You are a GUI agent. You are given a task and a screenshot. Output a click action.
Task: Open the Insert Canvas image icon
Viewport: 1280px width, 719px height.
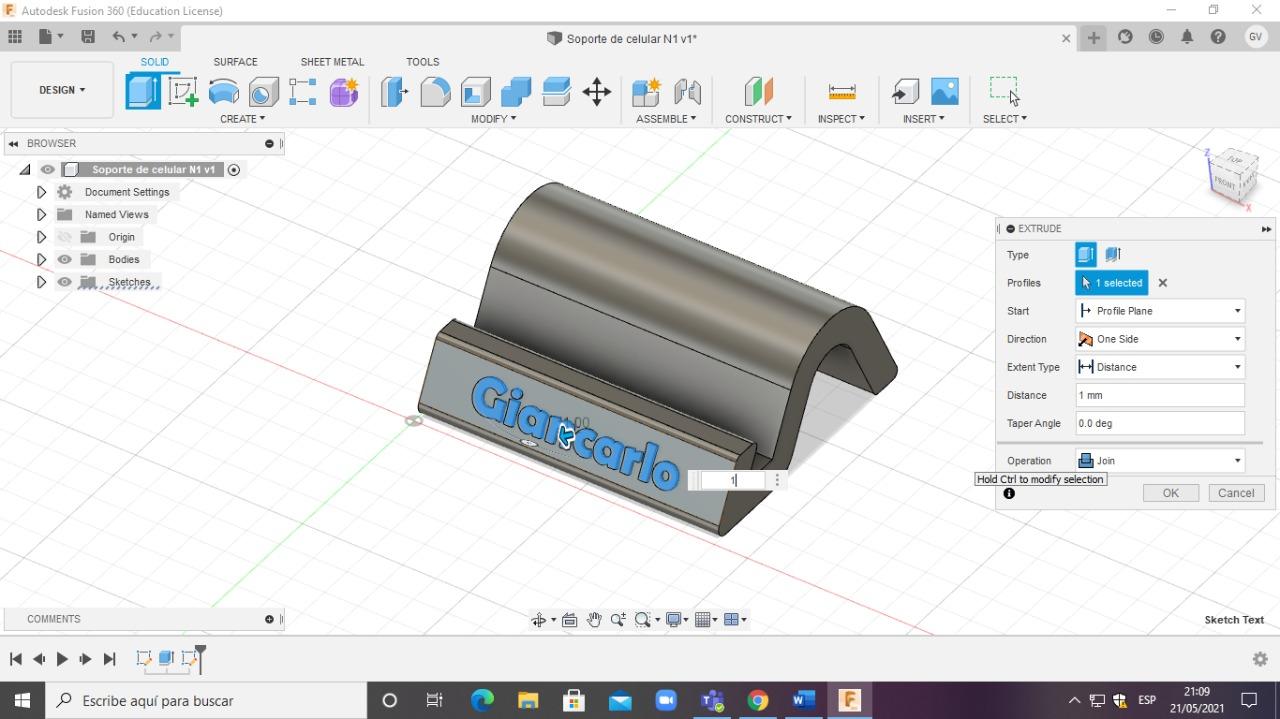point(944,92)
